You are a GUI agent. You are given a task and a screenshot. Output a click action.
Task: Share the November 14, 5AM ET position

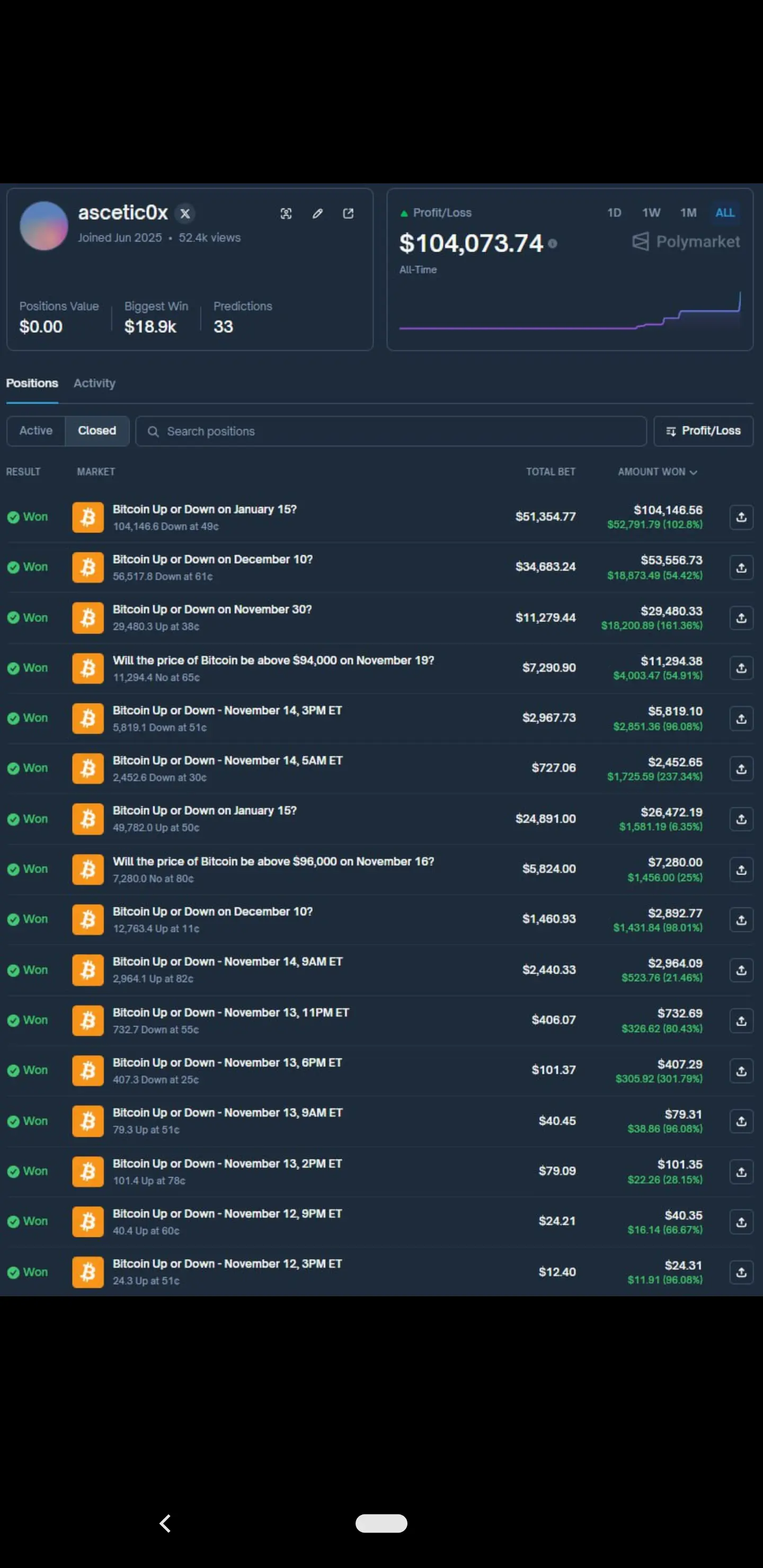[741, 769]
